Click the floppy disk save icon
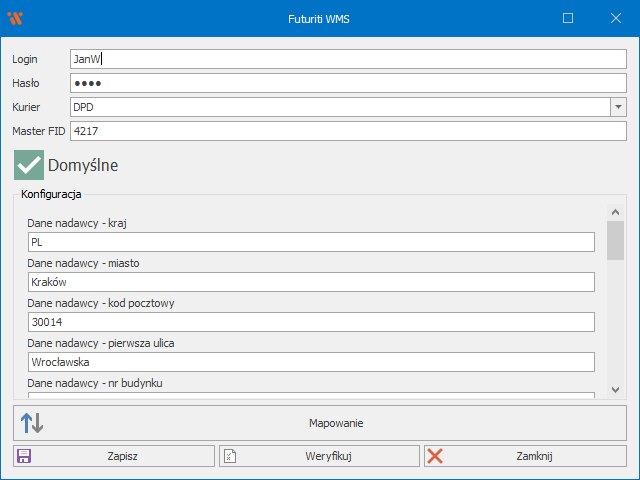The width and height of the screenshot is (640, 480). coord(24,456)
